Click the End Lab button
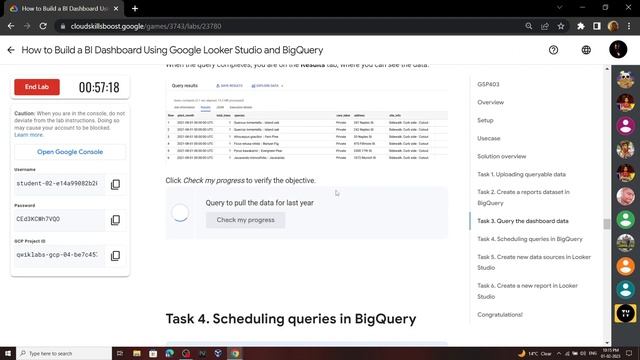Screen dimensions: 640x360 point(37,87)
